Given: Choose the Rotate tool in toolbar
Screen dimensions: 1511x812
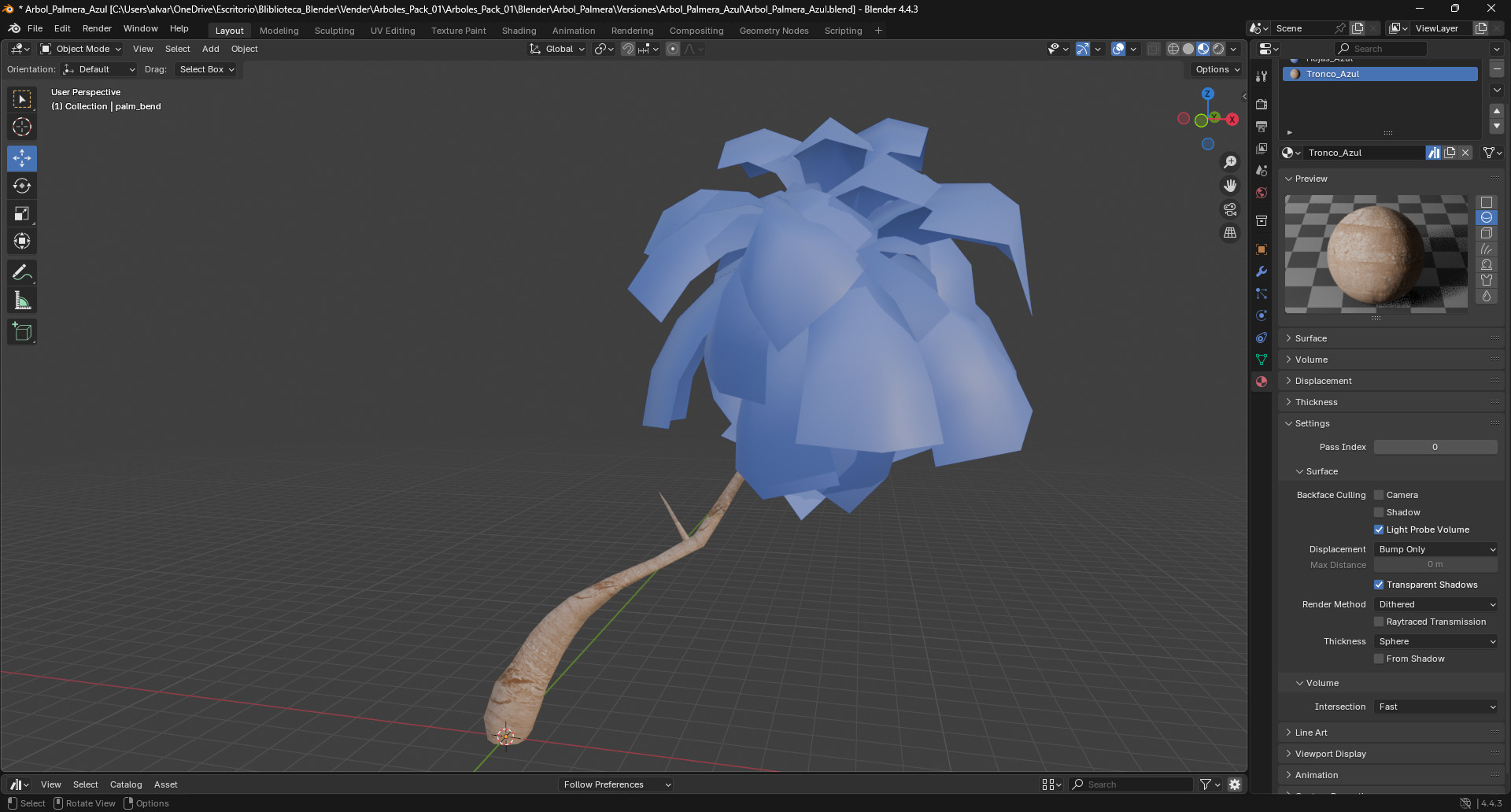Looking at the screenshot, I should (x=22, y=186).
